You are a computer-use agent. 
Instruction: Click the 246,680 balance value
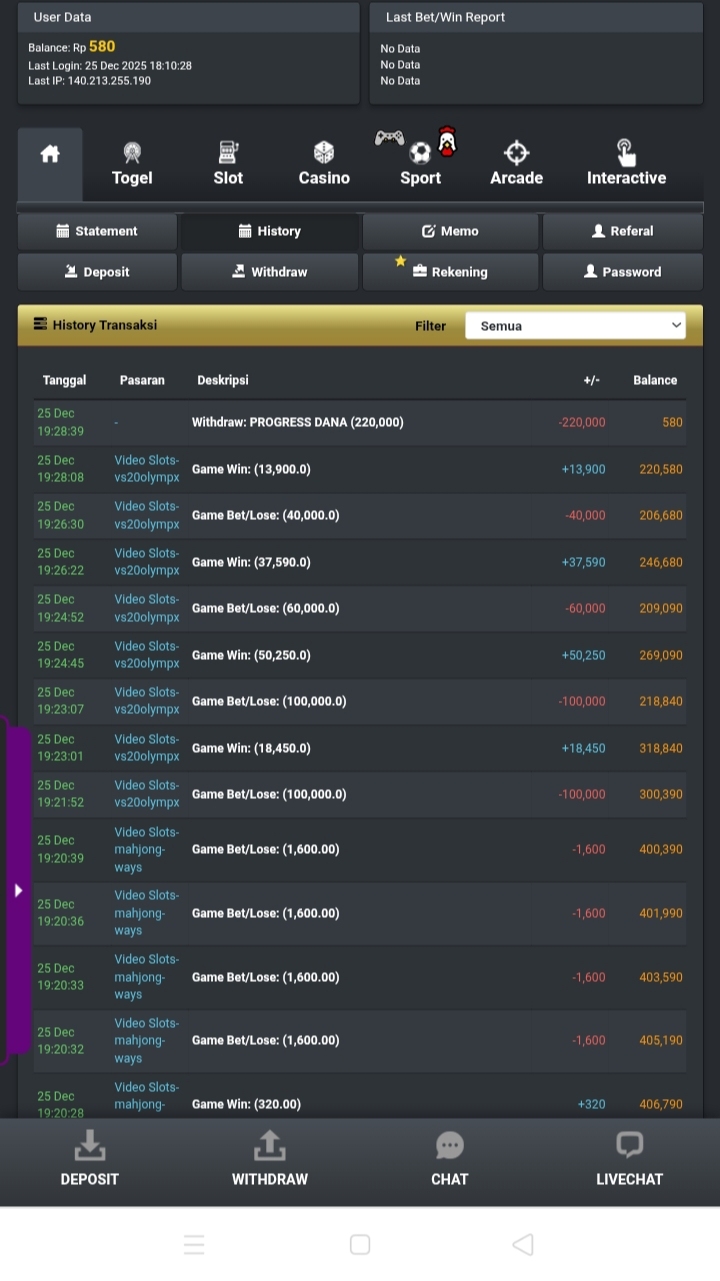coord(661,562)
